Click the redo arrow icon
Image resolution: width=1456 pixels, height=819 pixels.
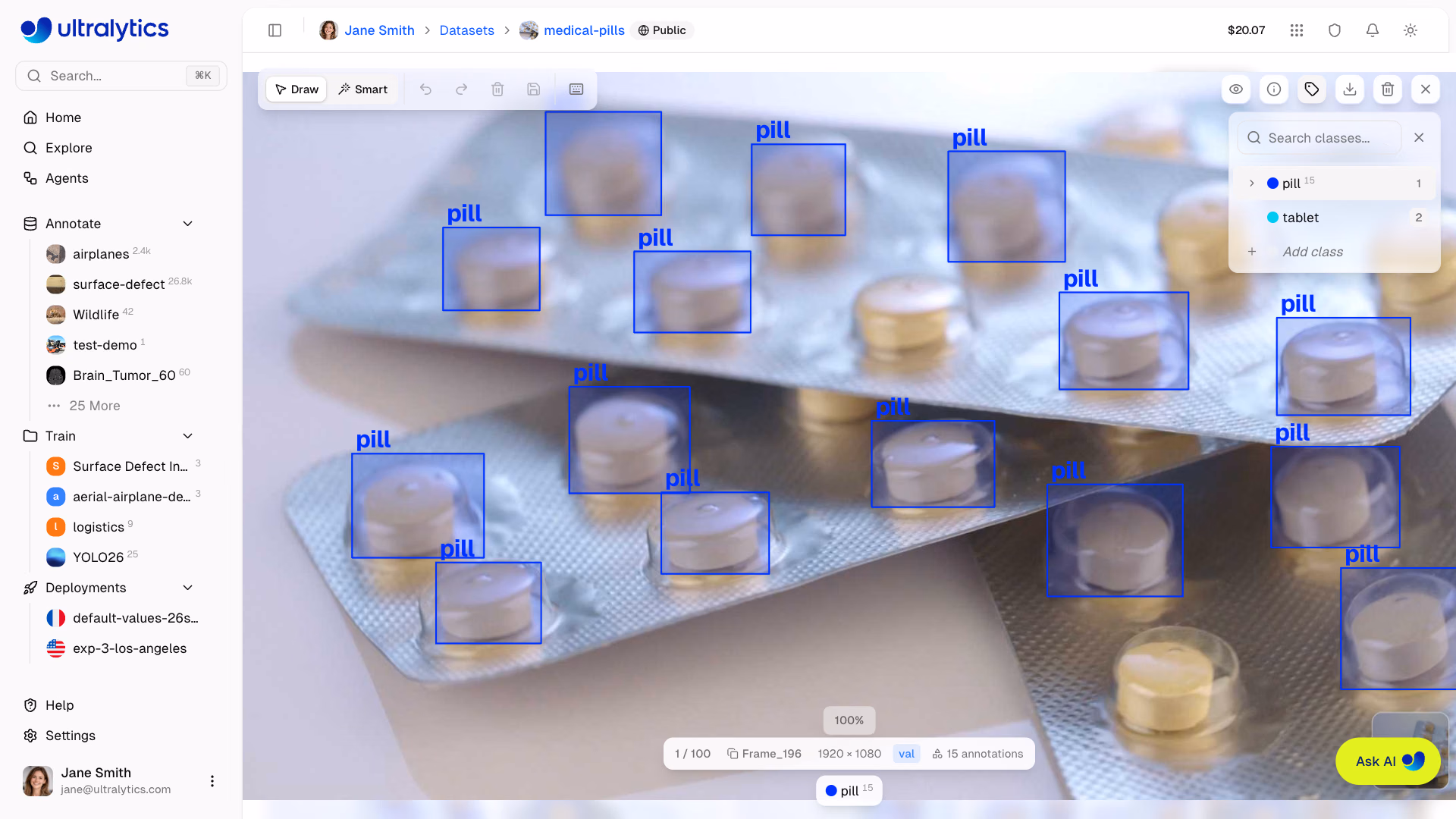(461, 89)
